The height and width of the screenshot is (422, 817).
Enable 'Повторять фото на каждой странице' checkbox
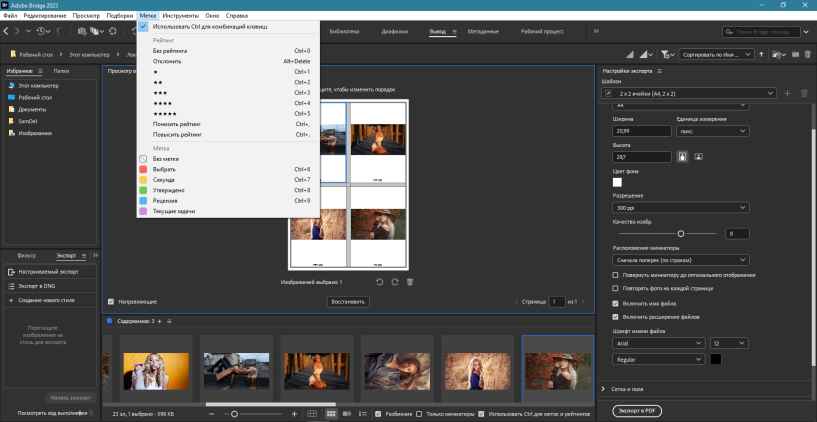click(x=616, y=289)
